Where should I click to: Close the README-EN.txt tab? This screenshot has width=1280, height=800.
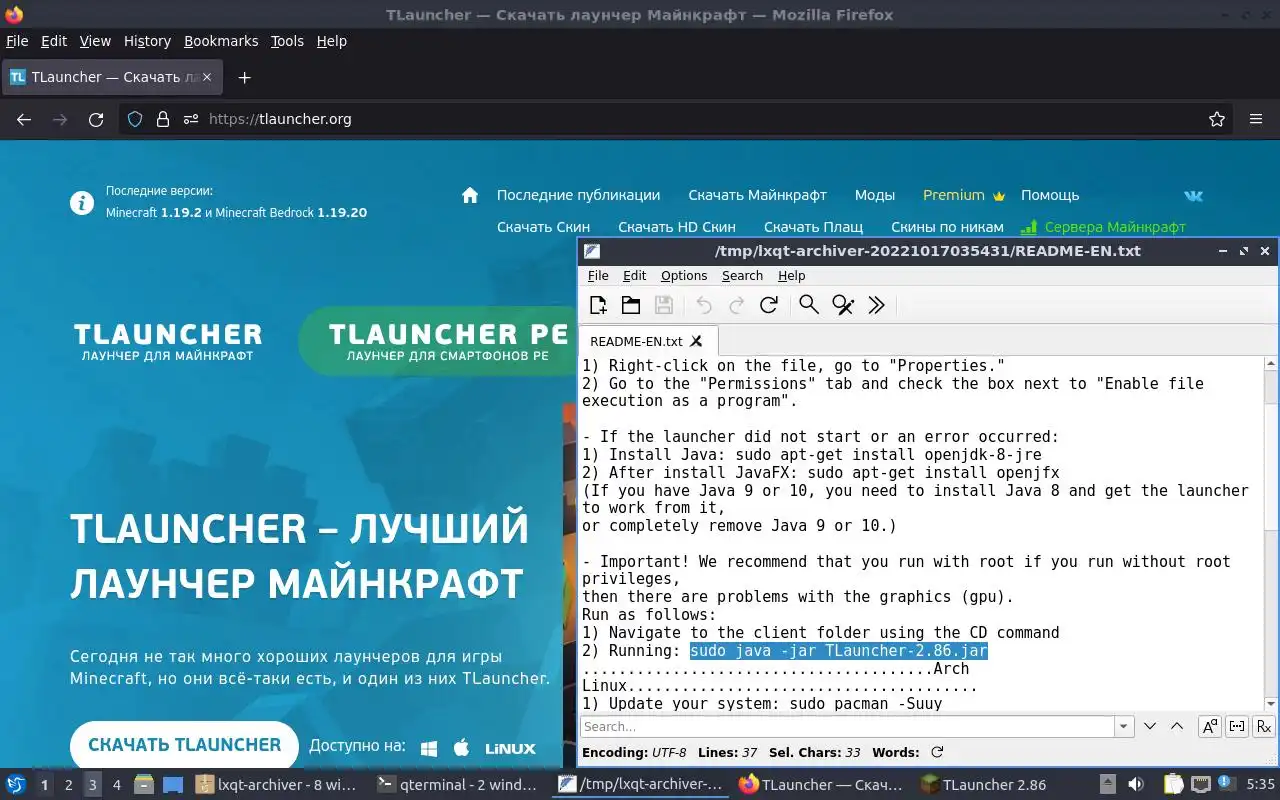pos(697,341)
